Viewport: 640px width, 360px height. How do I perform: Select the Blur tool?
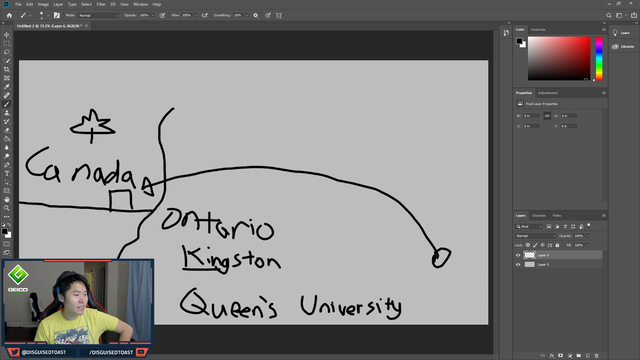7,147
